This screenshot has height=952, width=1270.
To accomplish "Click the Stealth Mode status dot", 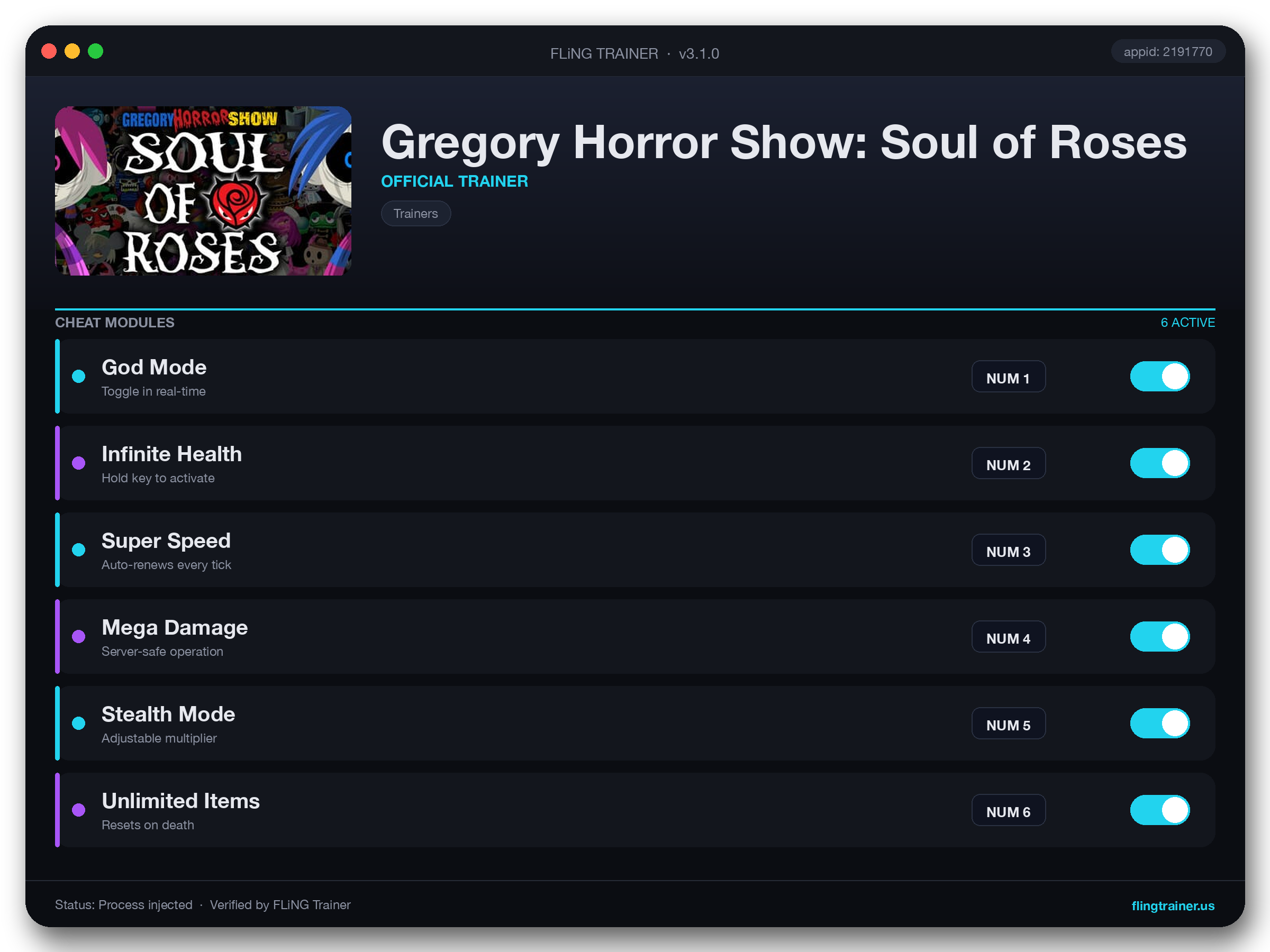I will click(x=79, y=723).
